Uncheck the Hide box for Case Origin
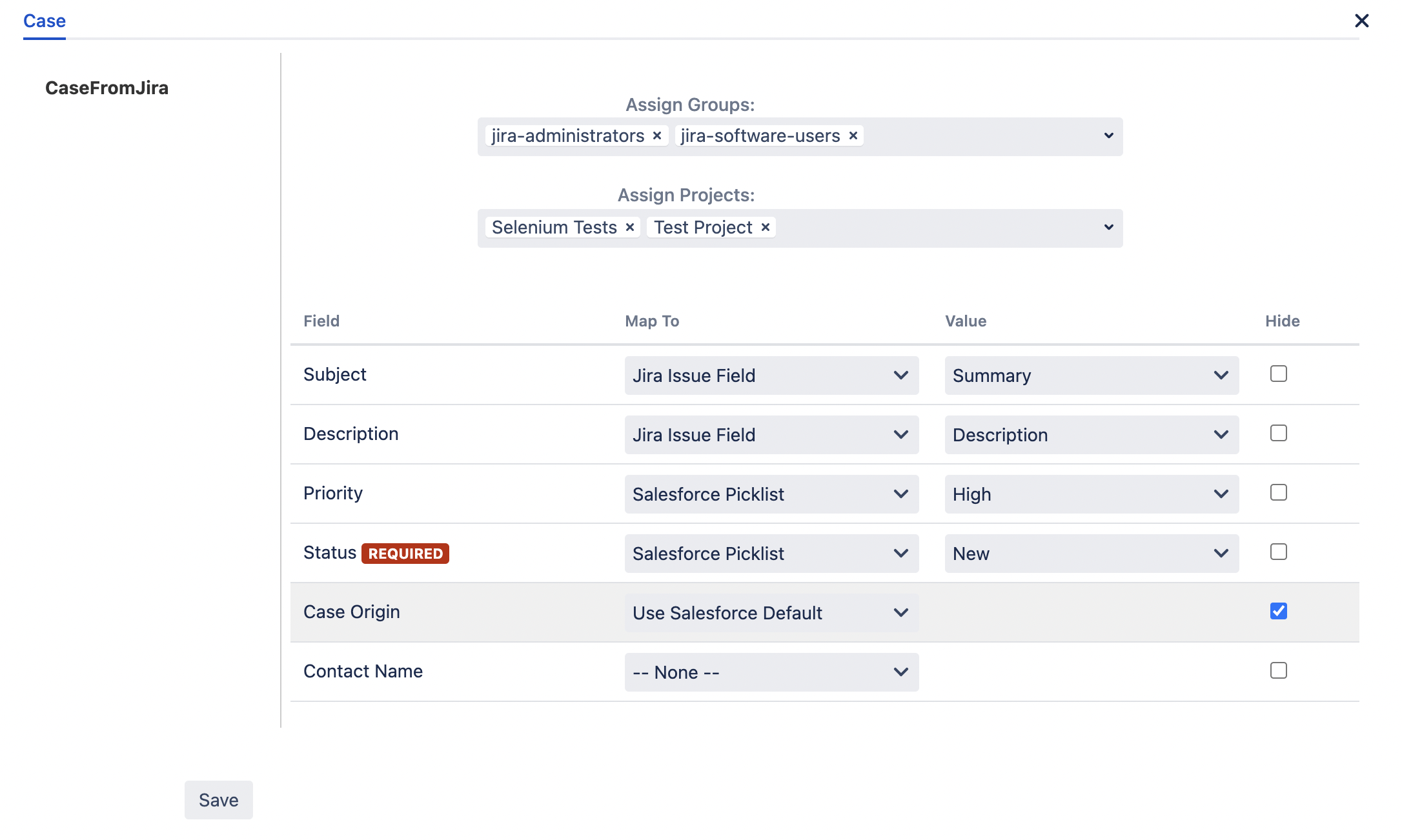This screenshot has height=840, width=1402. [x=1278, y=612]
